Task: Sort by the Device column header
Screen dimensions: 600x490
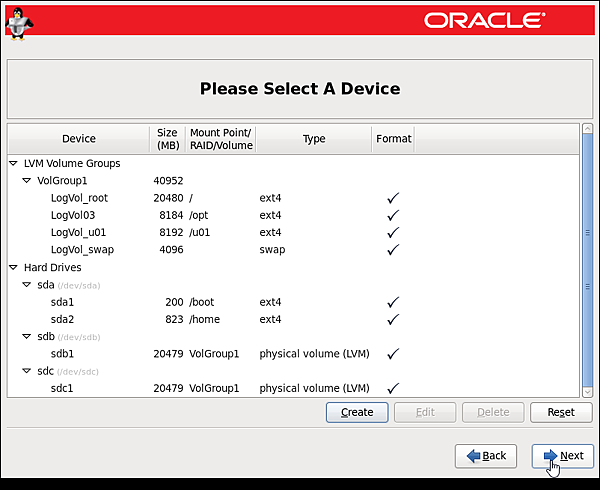Action: click(79, 139)
